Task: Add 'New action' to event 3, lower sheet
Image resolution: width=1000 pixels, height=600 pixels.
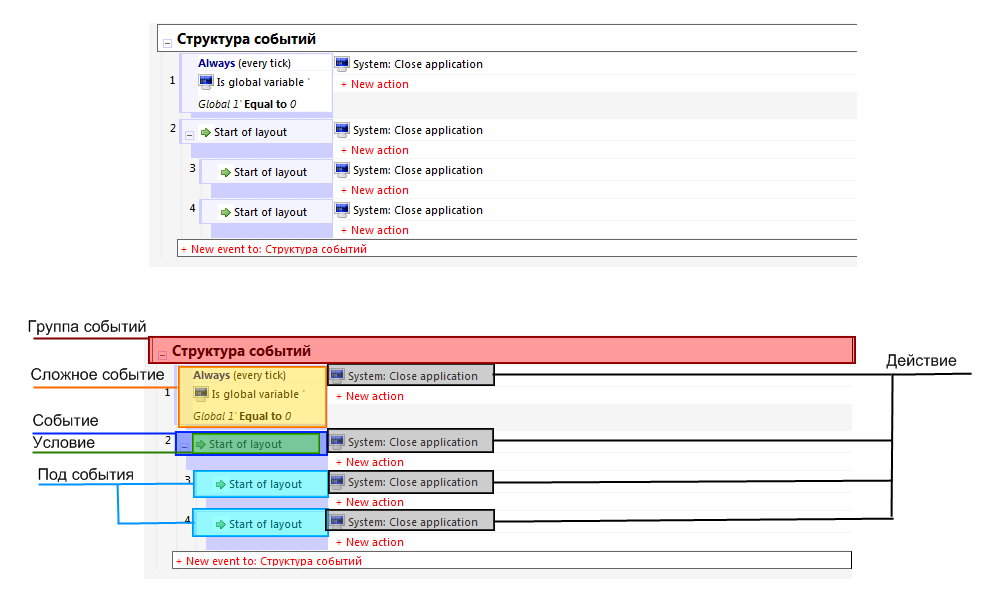Action: click(x=369, y=502)
